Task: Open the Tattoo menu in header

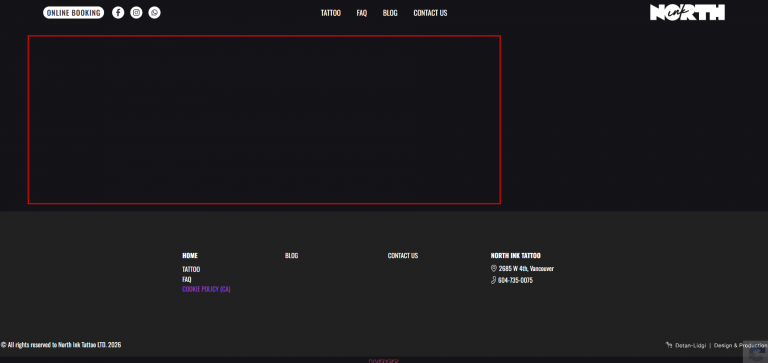Action: tap(331, 13)
